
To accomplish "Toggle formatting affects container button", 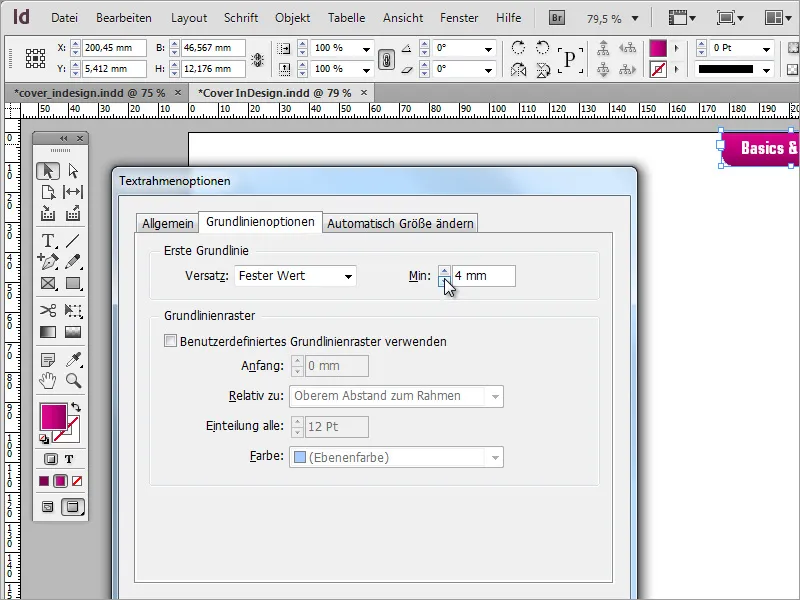I will 51,459.
